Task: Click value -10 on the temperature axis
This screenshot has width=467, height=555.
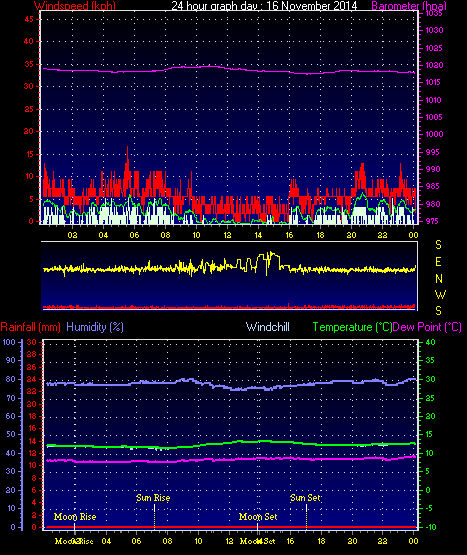Action: 431,527
